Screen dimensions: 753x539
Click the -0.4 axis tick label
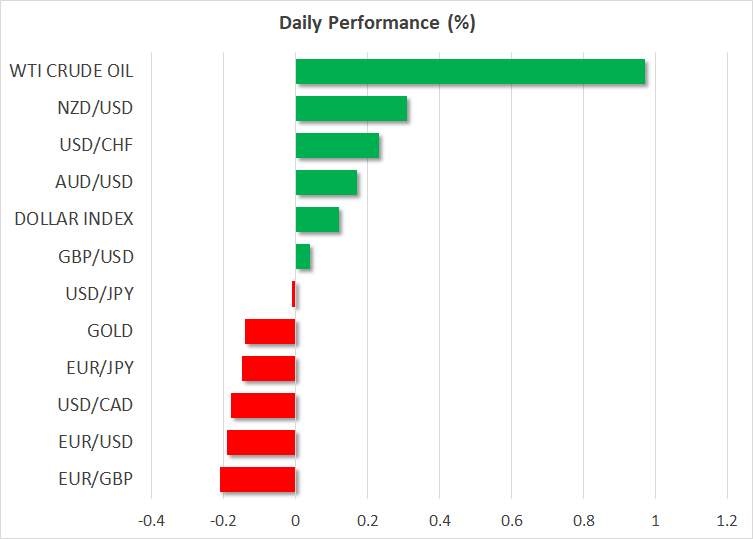(151, 521)
